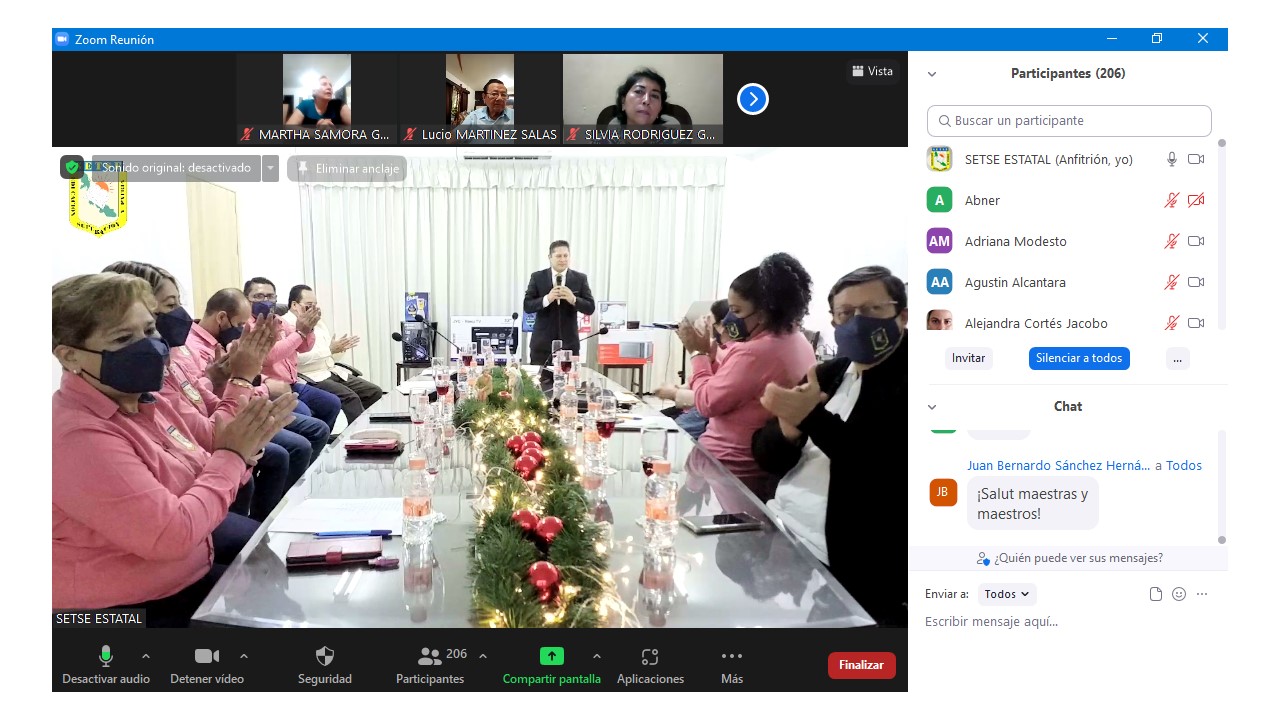Image resolution: width=1280 pixels, height=720 pixels.
Task: Collapse the Participantes (206) panel chevron
Action: [932, 74]
